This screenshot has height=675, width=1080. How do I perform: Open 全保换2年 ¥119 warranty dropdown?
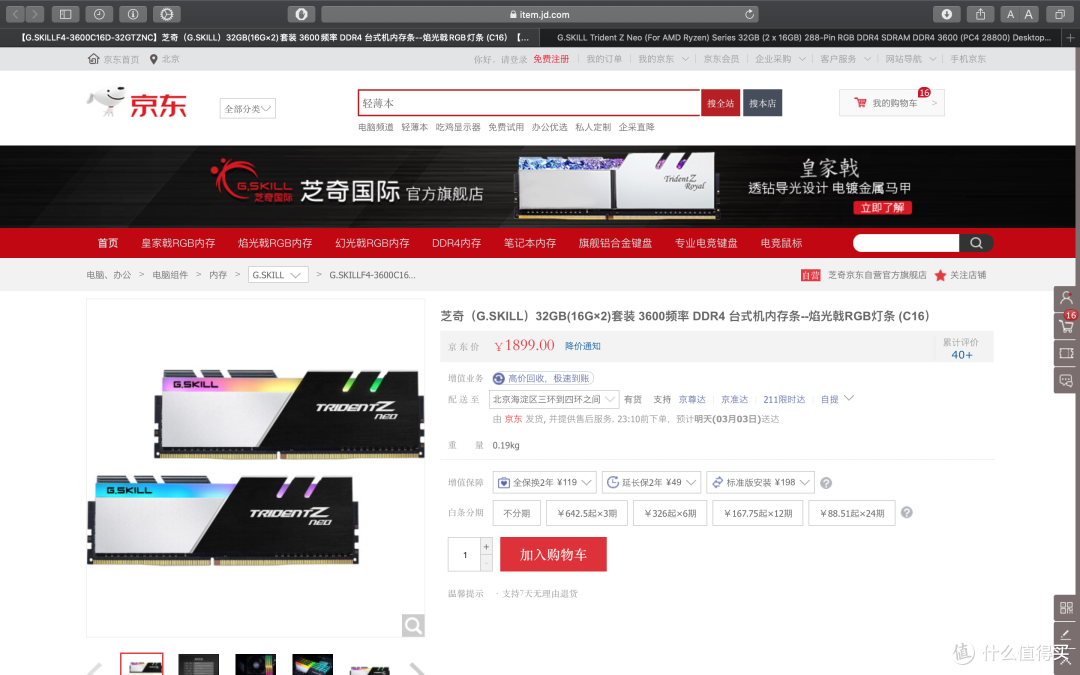click(x=544, y=483)
